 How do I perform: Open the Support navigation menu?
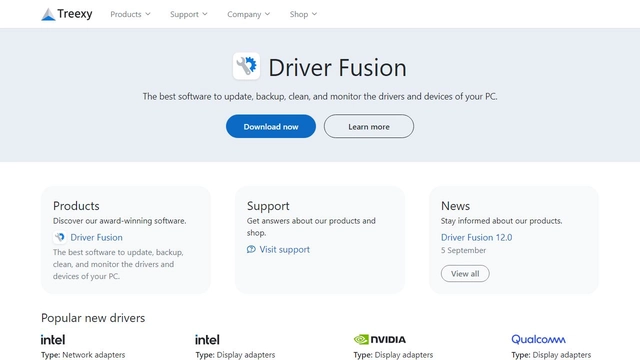189,14
